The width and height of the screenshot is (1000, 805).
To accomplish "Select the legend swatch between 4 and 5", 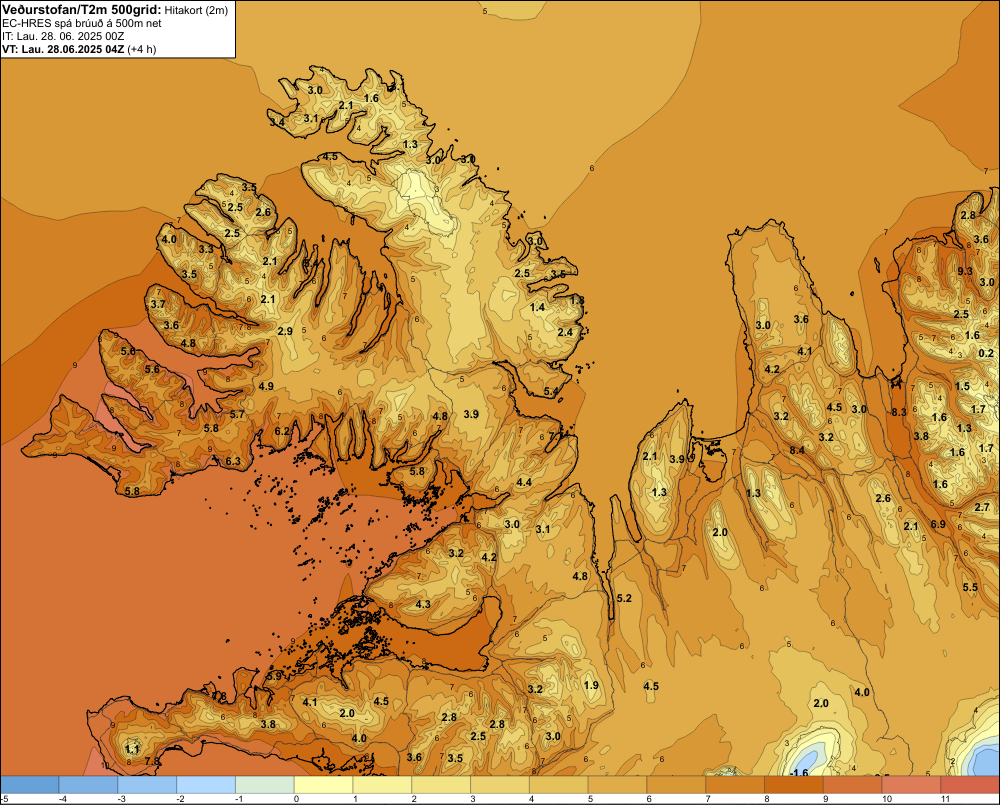I will 559,785.
